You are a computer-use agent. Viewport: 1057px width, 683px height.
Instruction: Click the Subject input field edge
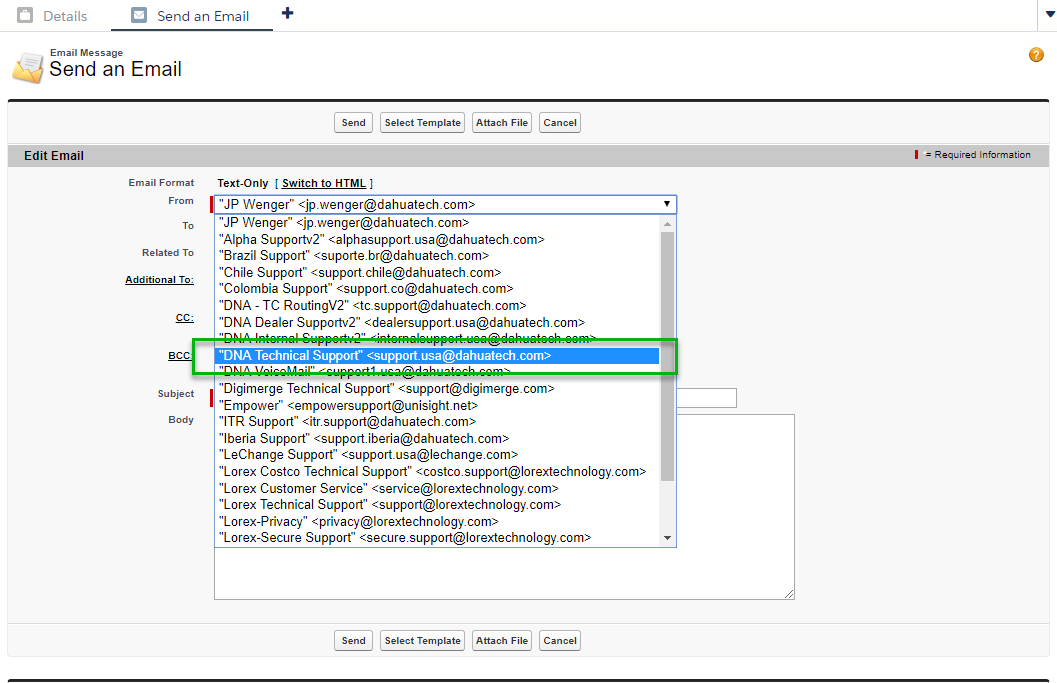(x=706, y=398)
